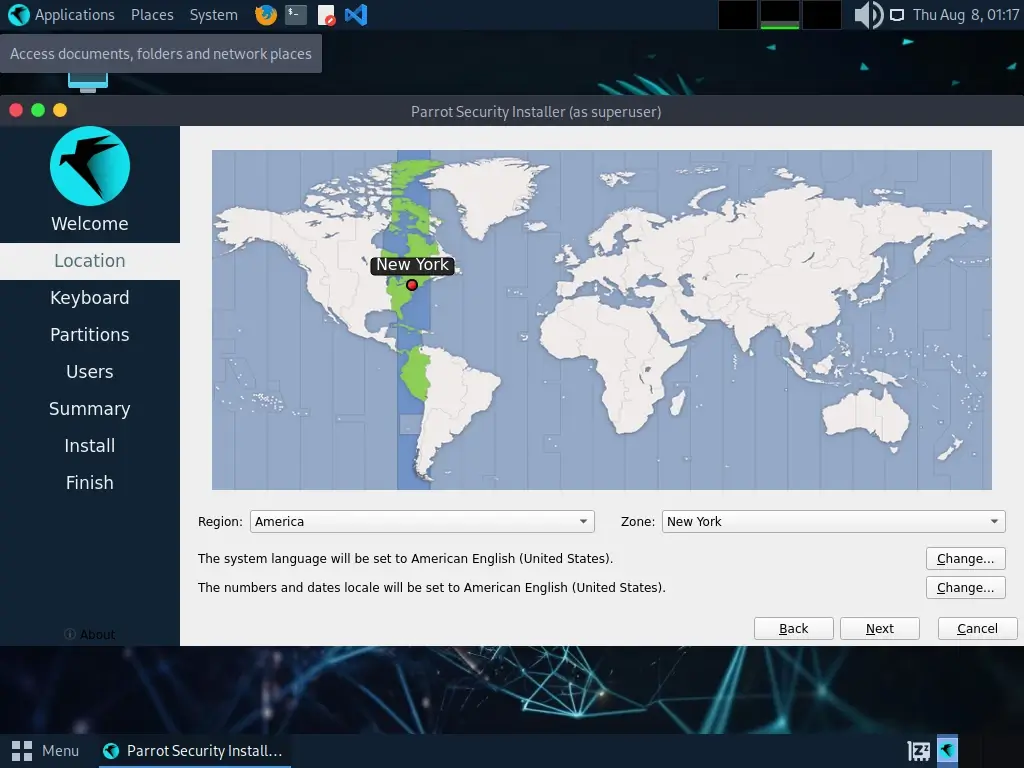This screenshot has width=1024, height=768.
Task: Click the Parrot logo in installer sidebar
Action: tap(90, 166)
